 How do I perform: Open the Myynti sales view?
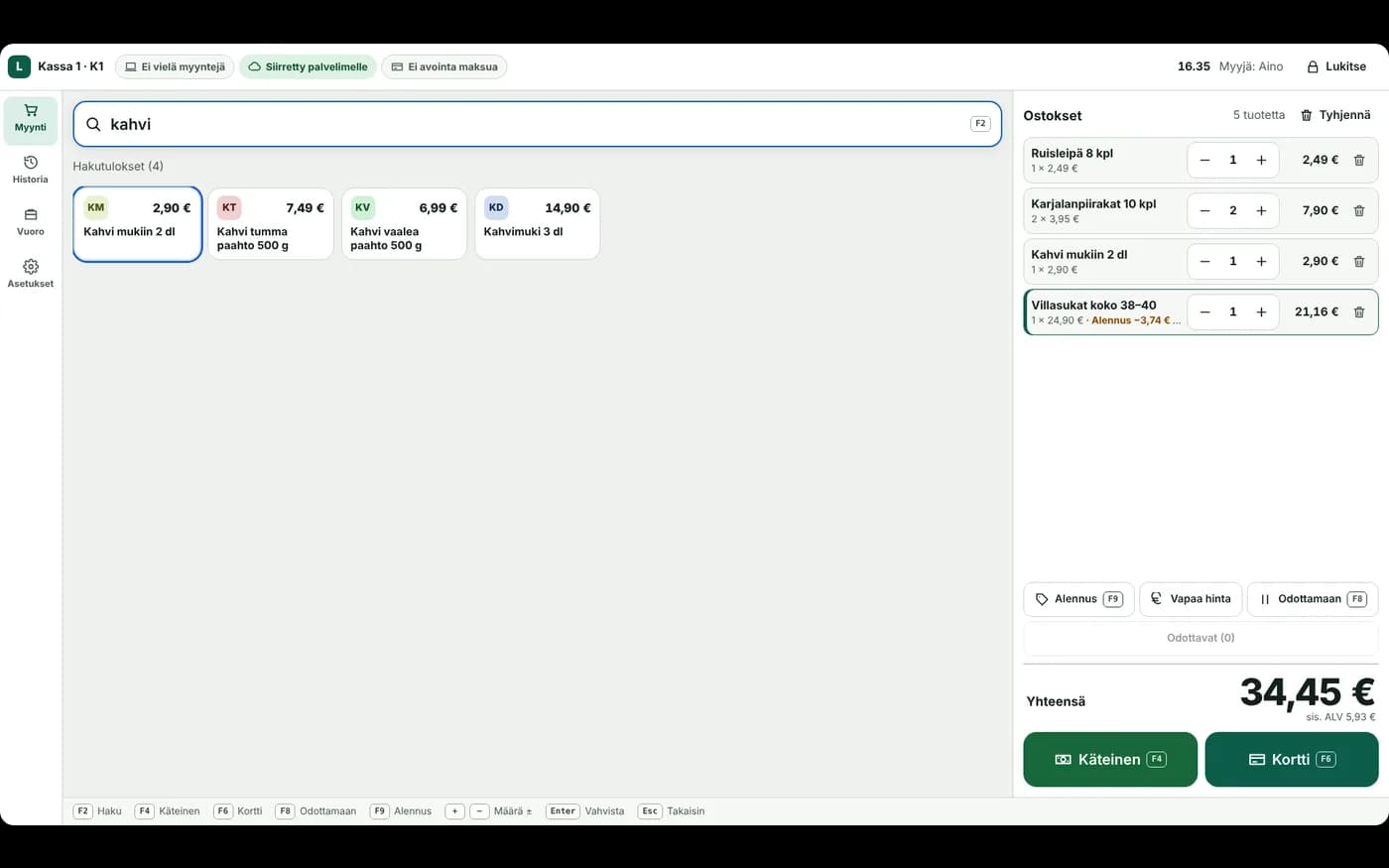click(x=31, y=119)
